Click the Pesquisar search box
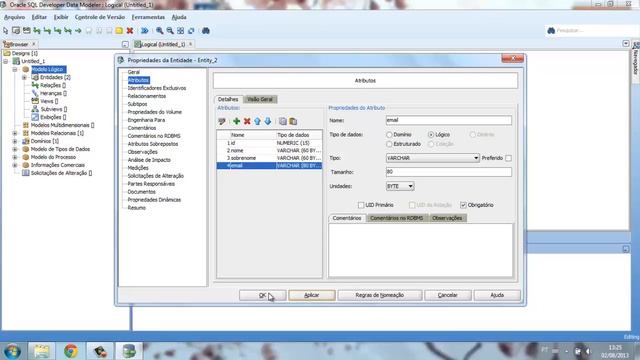640x360 pixels. (x=592, y=31)
